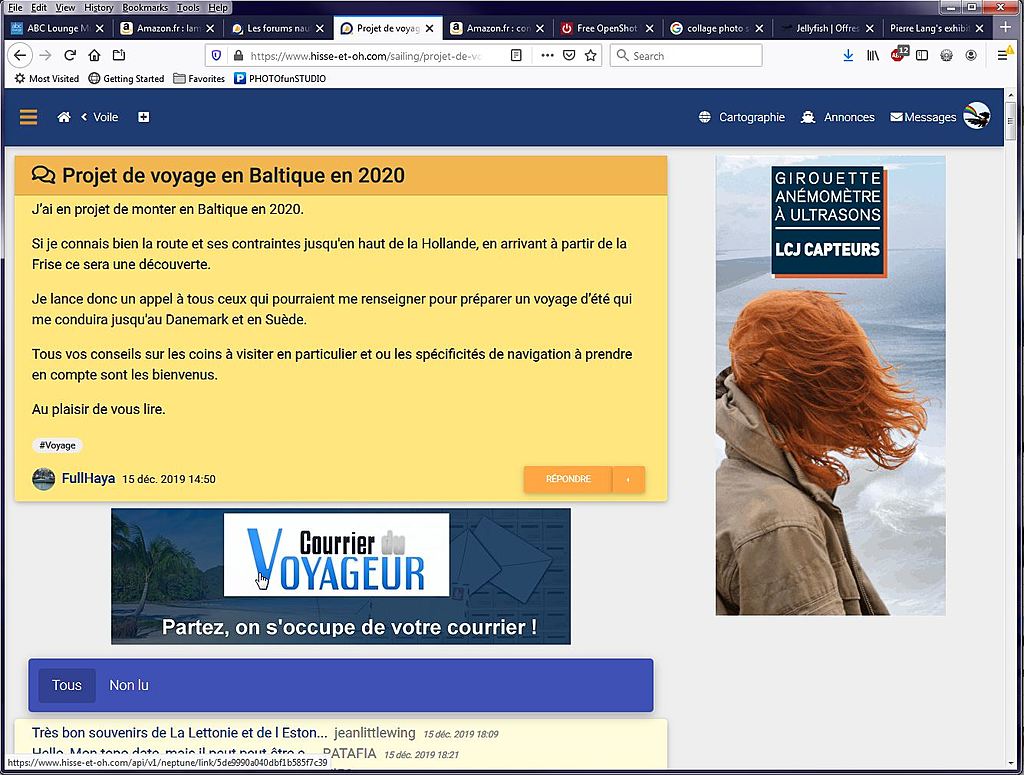Open the Tools menu
Image resolution: width=1024 pixels, height=775 pixels.
(x=188, y=8)
